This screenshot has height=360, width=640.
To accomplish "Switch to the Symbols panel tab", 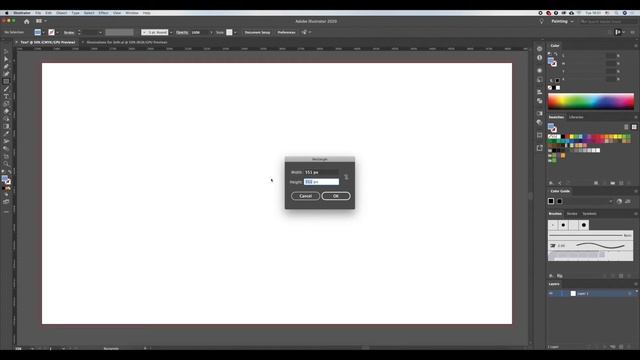I will [x=589, y=213].
